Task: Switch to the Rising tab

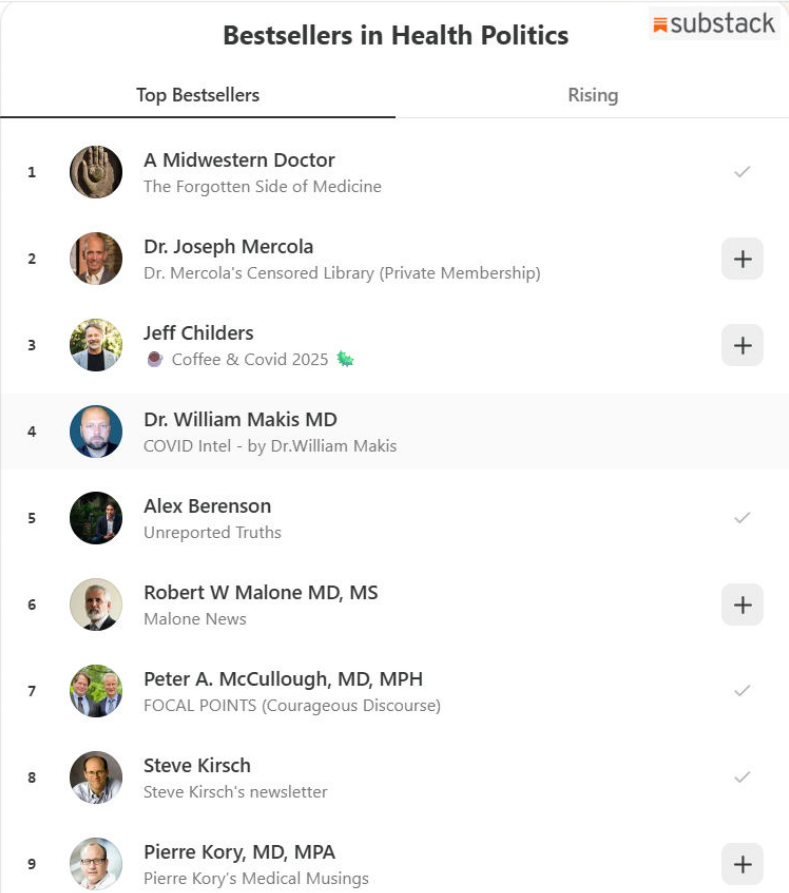Action: 593,95
